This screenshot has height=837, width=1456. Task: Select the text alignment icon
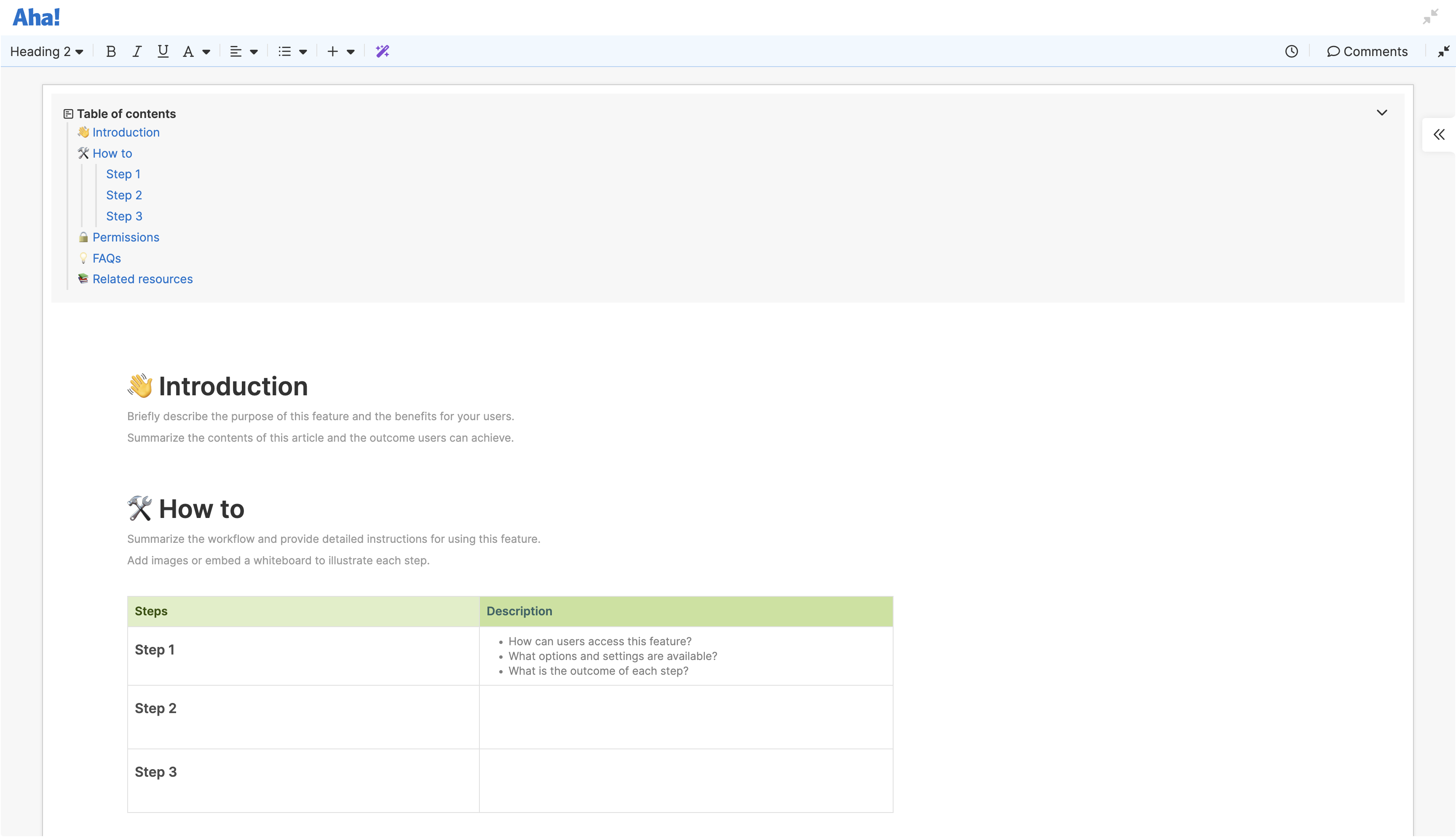236,51
